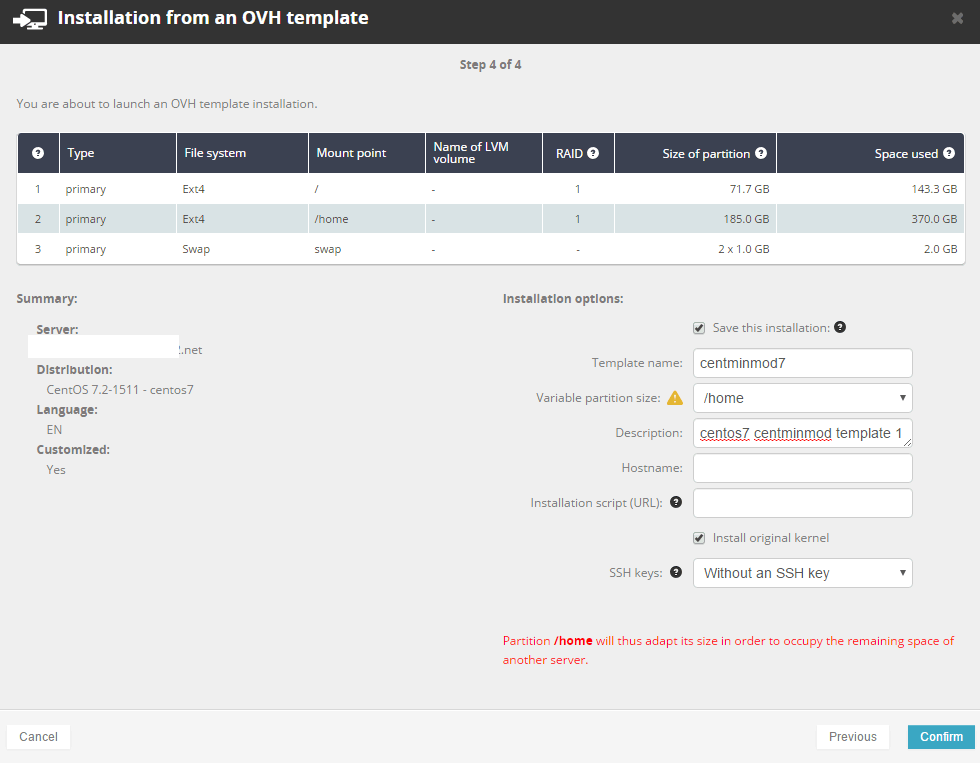
Task: Click the Size of partition help icon
Action: [761, 153]
